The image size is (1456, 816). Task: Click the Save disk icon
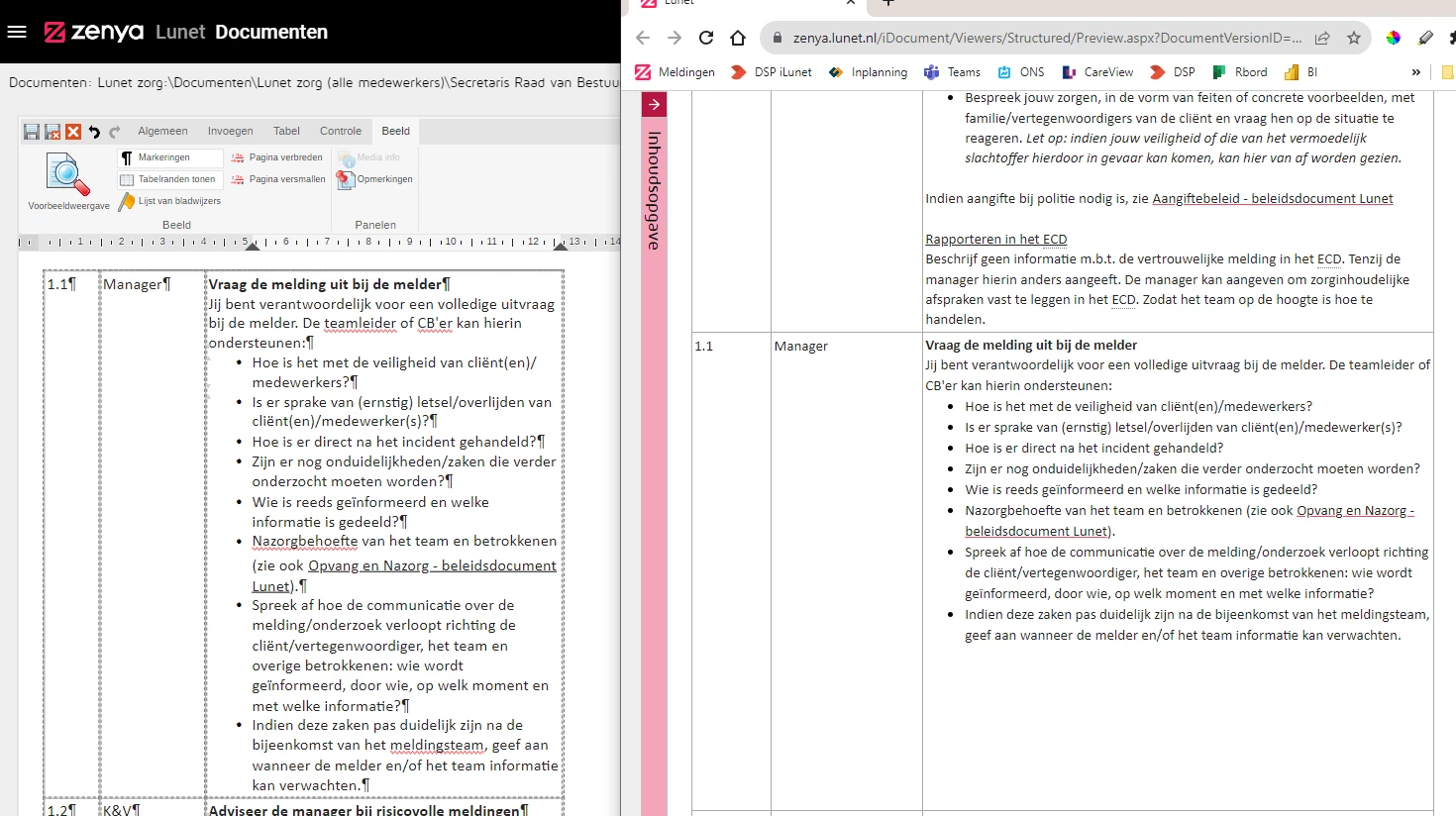(x=32, y=132)
